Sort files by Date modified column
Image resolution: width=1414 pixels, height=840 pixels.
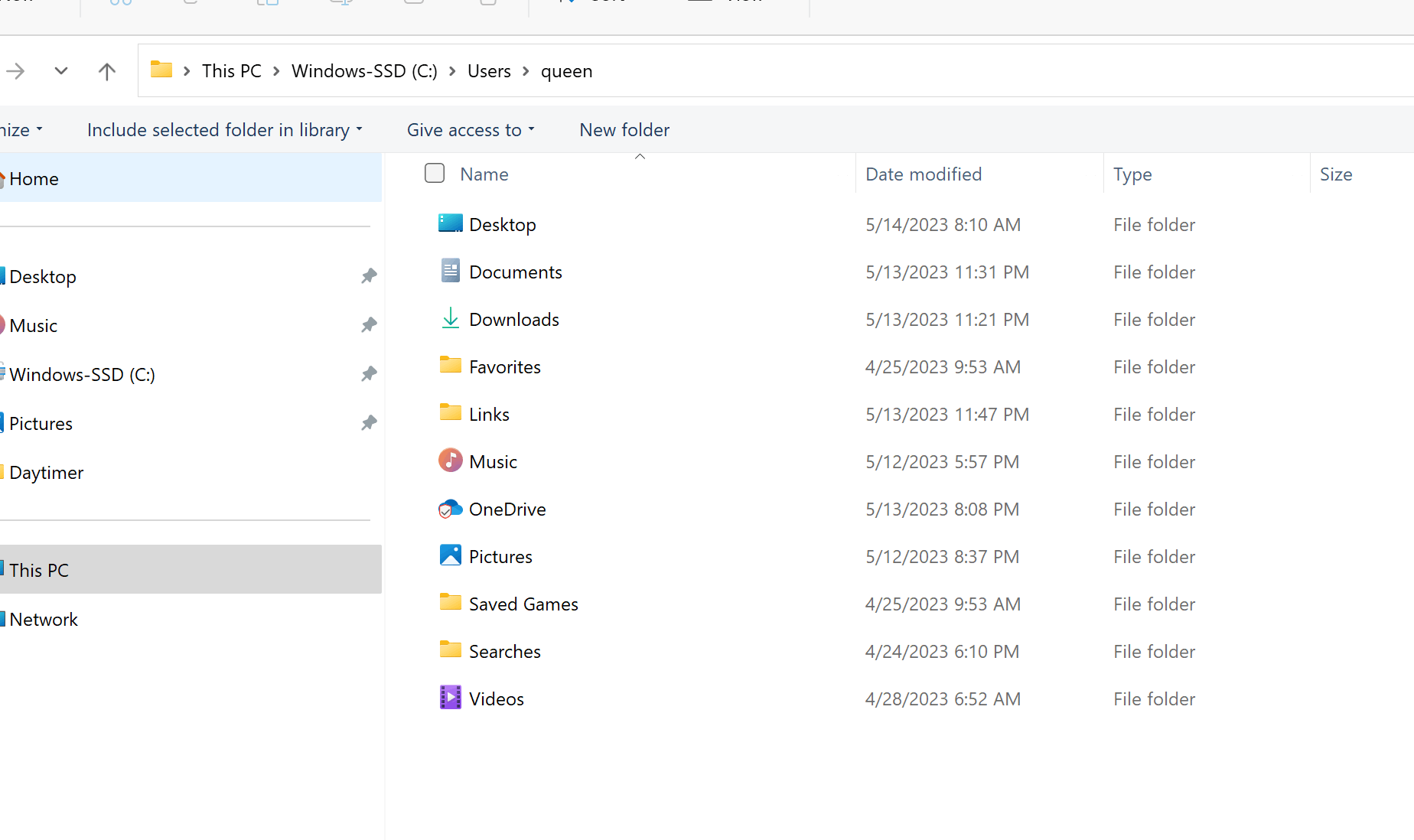[x=924, y=174]
